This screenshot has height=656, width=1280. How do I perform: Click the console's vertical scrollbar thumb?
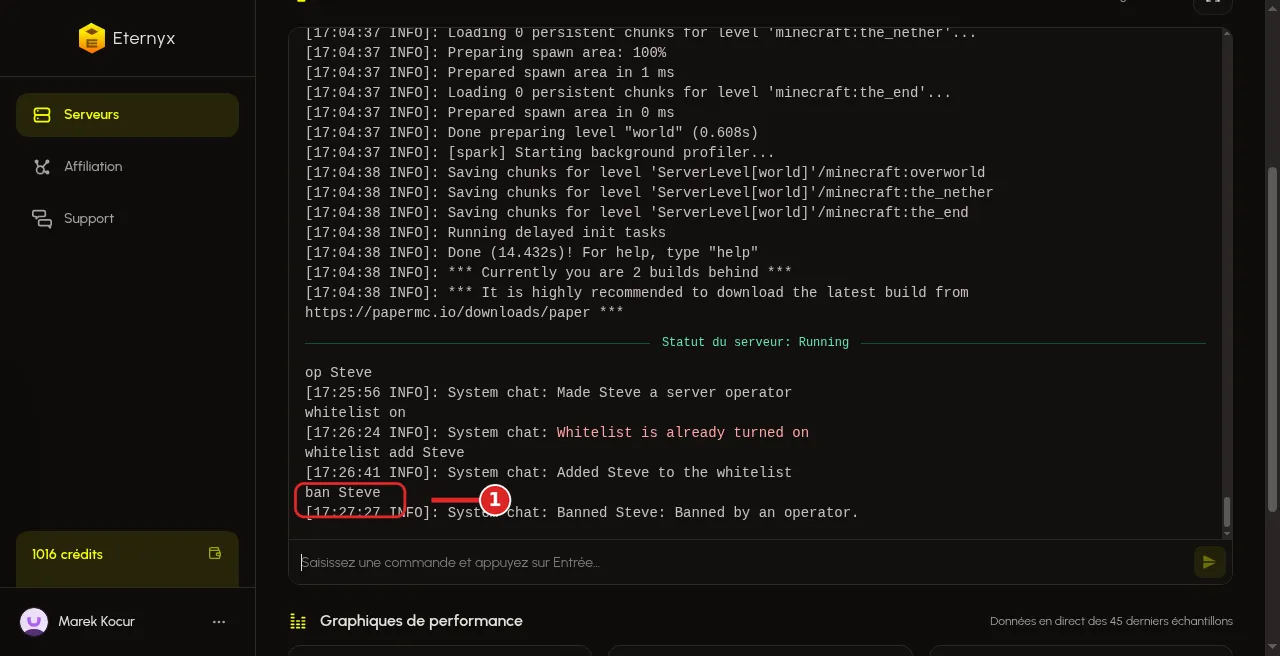(1227, 512)
